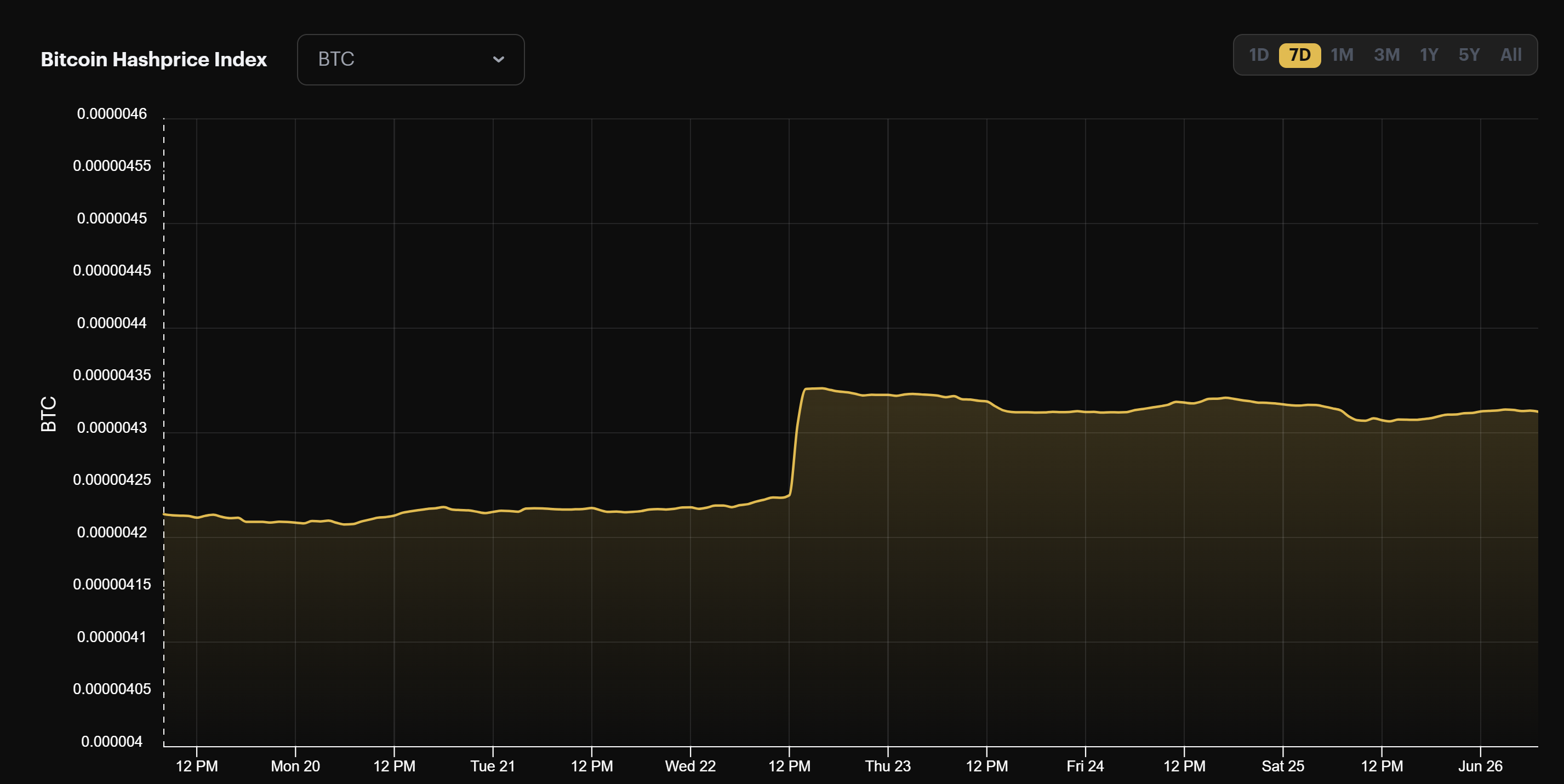The height and width of the screenshot is (784, 1564).
Task: Click the 0.00000405 y-axis label
Action: 112,689
